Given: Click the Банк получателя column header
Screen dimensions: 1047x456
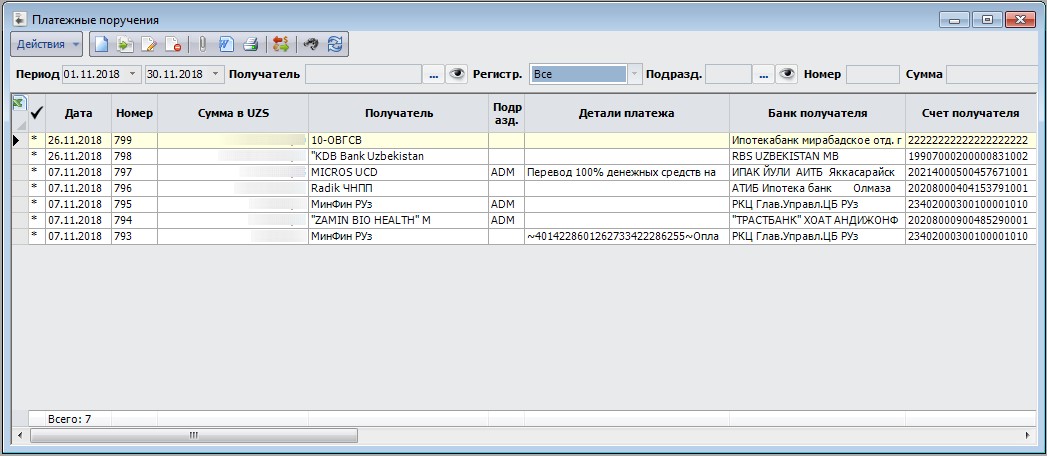Looking at the screenshot, I should coord(817,113).
